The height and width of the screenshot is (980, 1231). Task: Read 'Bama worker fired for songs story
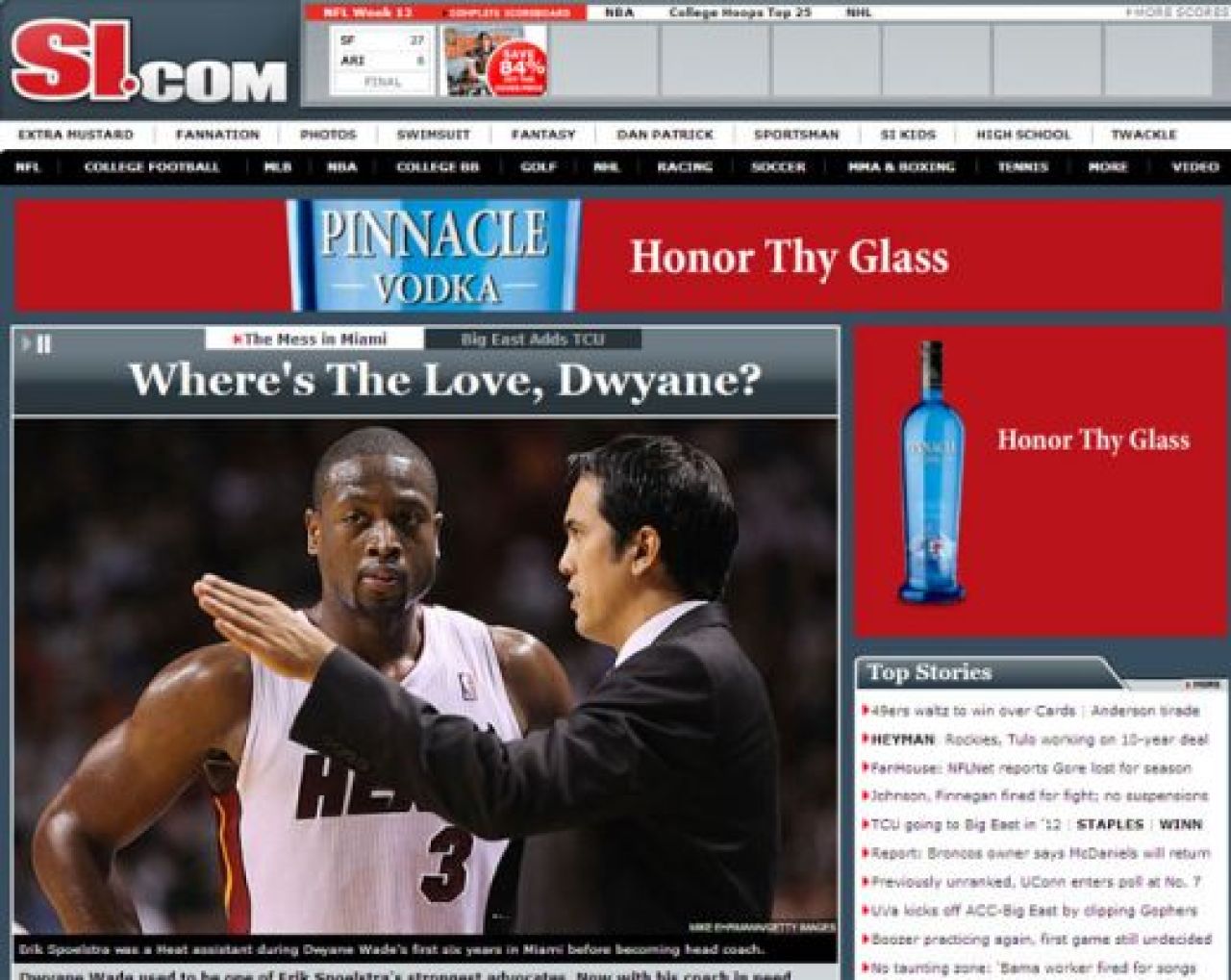(1033, 967)
